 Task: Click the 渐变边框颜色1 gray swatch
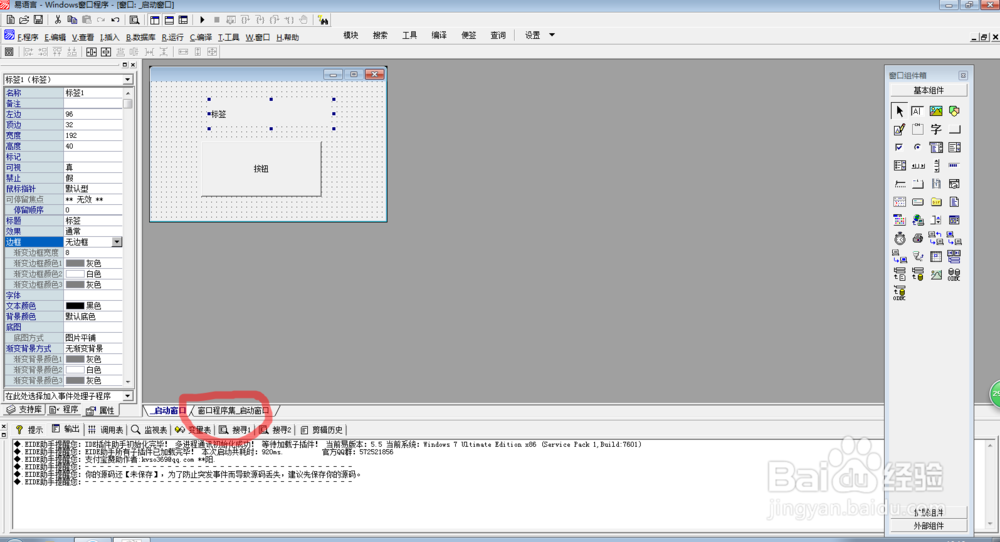75,263
